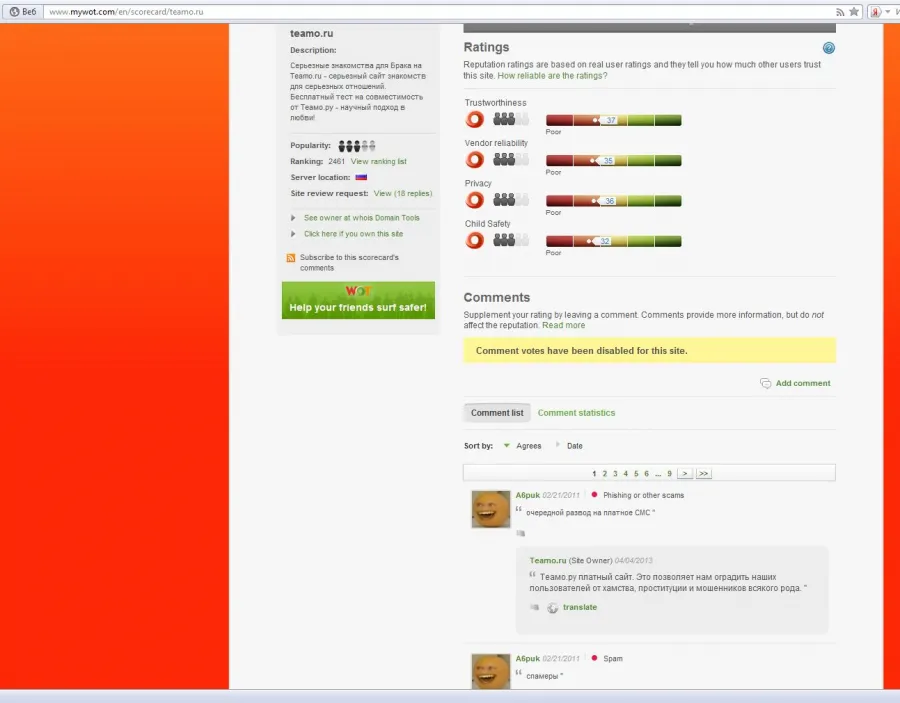This screenshot has width=900, height=703.
Task: Click the RSS icon beside scorecard subscription
Action: (x=290, y=258)
